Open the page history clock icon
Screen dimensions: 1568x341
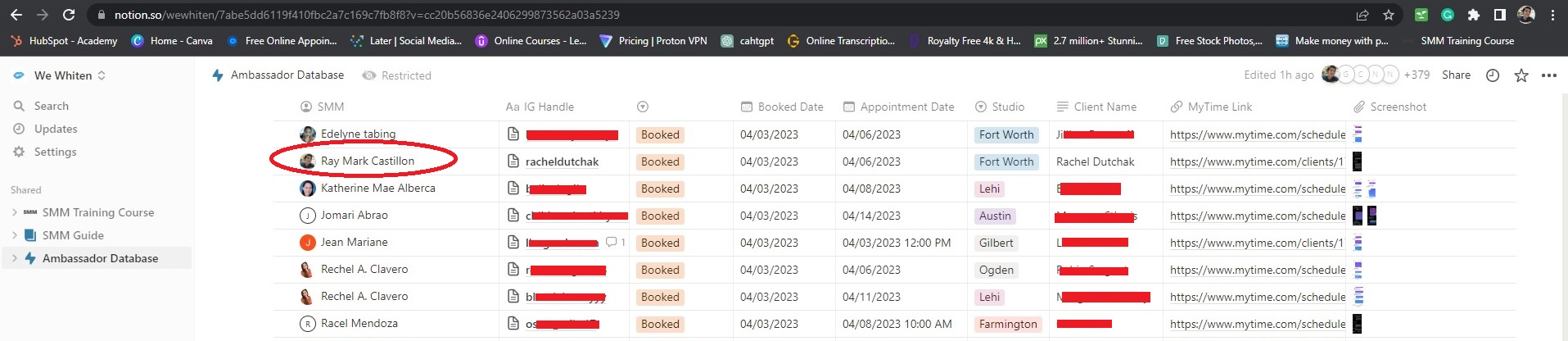pos(1493,75)
